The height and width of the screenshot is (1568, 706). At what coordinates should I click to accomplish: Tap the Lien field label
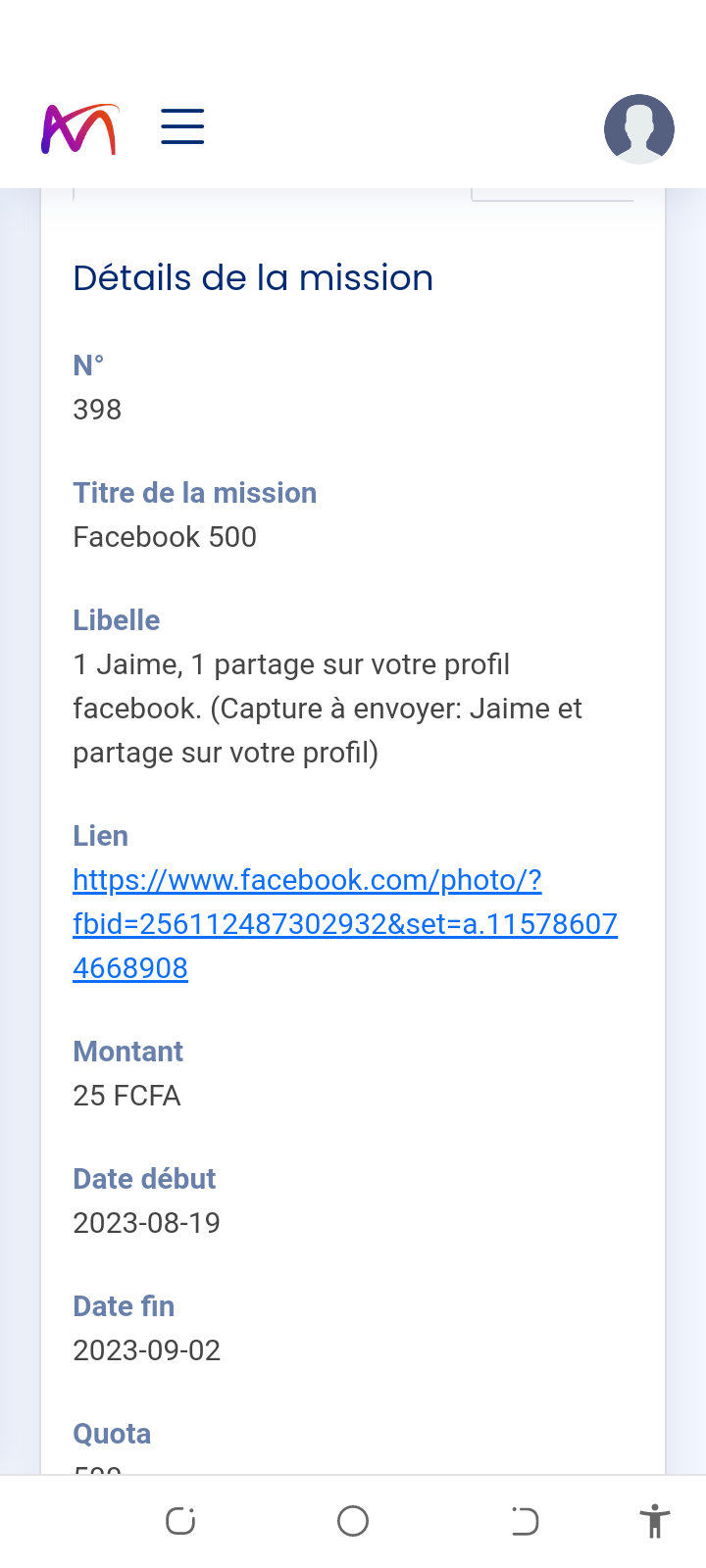pos(100,836)
